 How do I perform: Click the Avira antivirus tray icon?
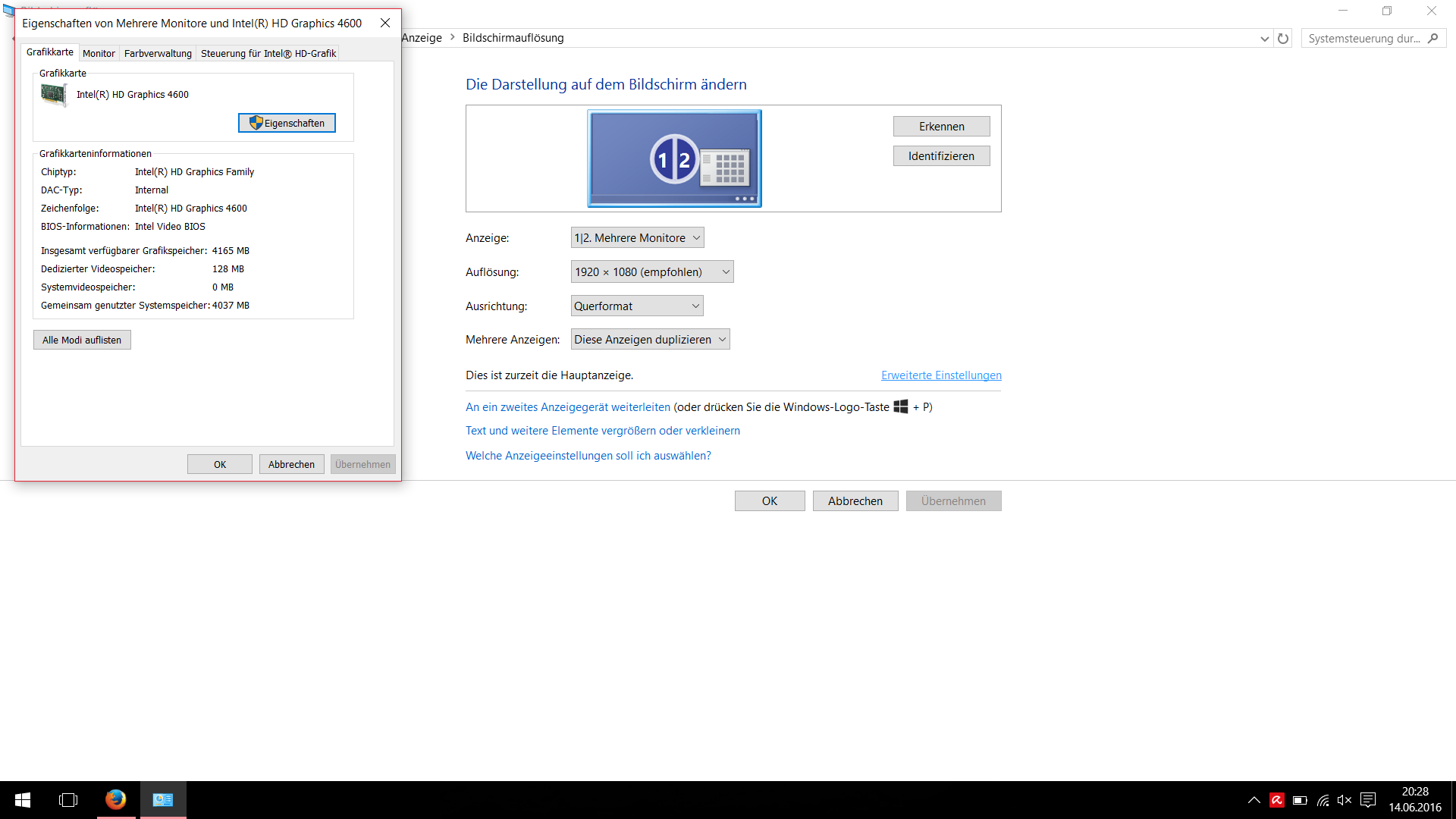tap(1277, 800)
